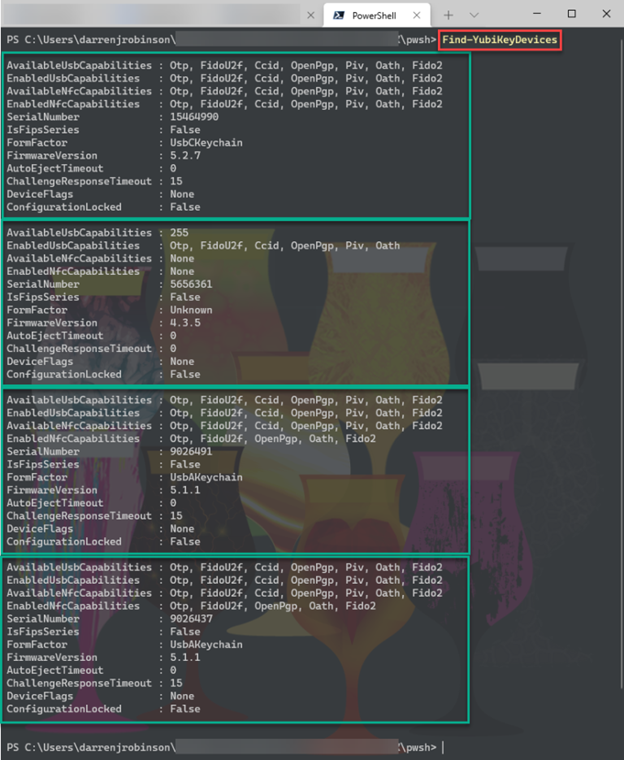This screenshot has width=624, height=760.
Task: Click the AvailableUsbCapabilities value 255
Action: pos(179,233)
